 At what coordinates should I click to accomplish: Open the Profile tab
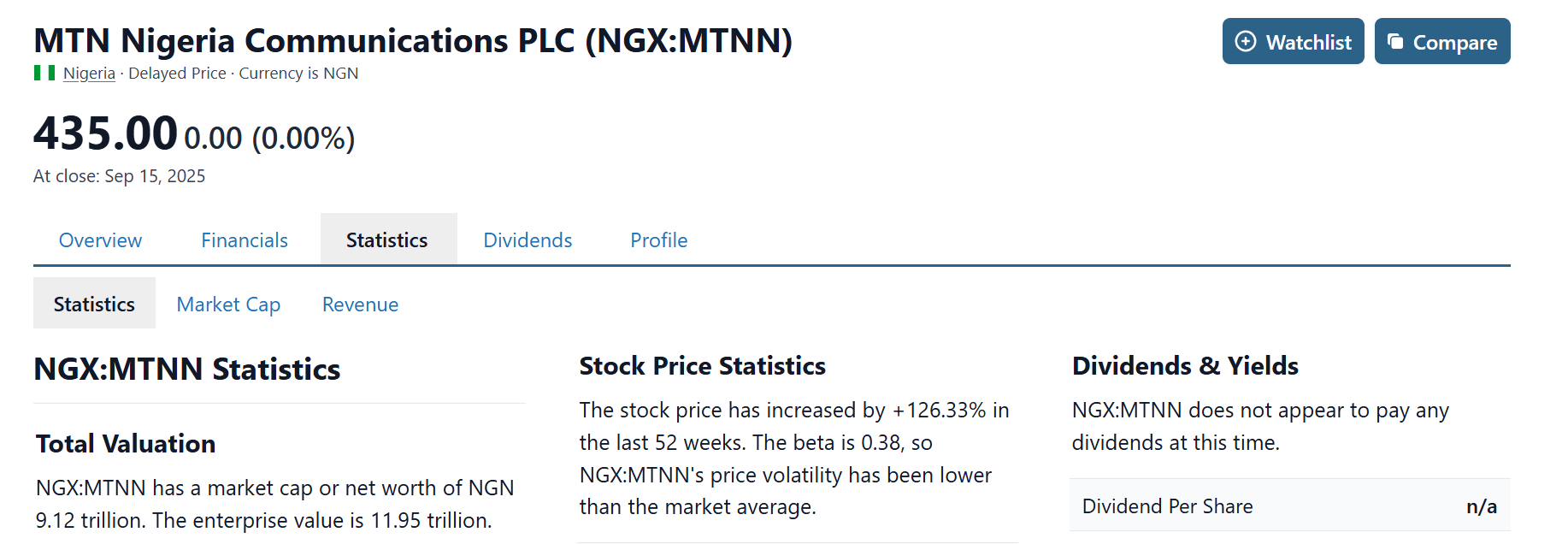(x=658, y=240)
